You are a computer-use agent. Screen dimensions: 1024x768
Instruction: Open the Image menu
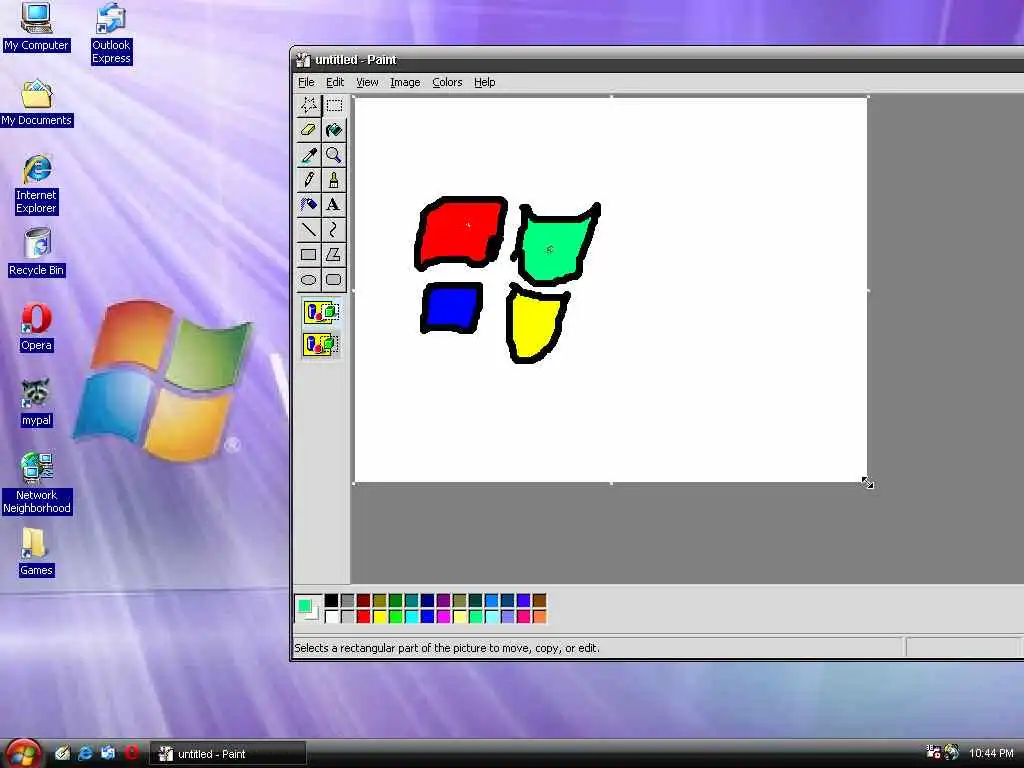coord(405,82)
